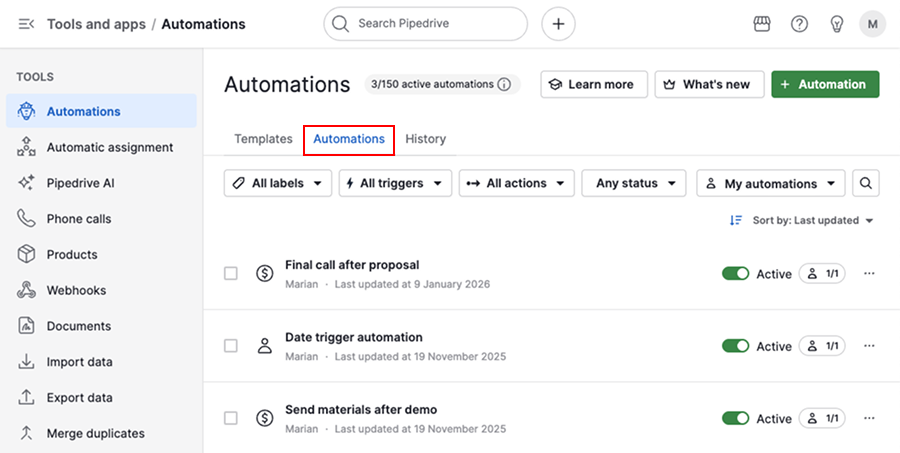Click the plus quick-add button

[558, 24]
